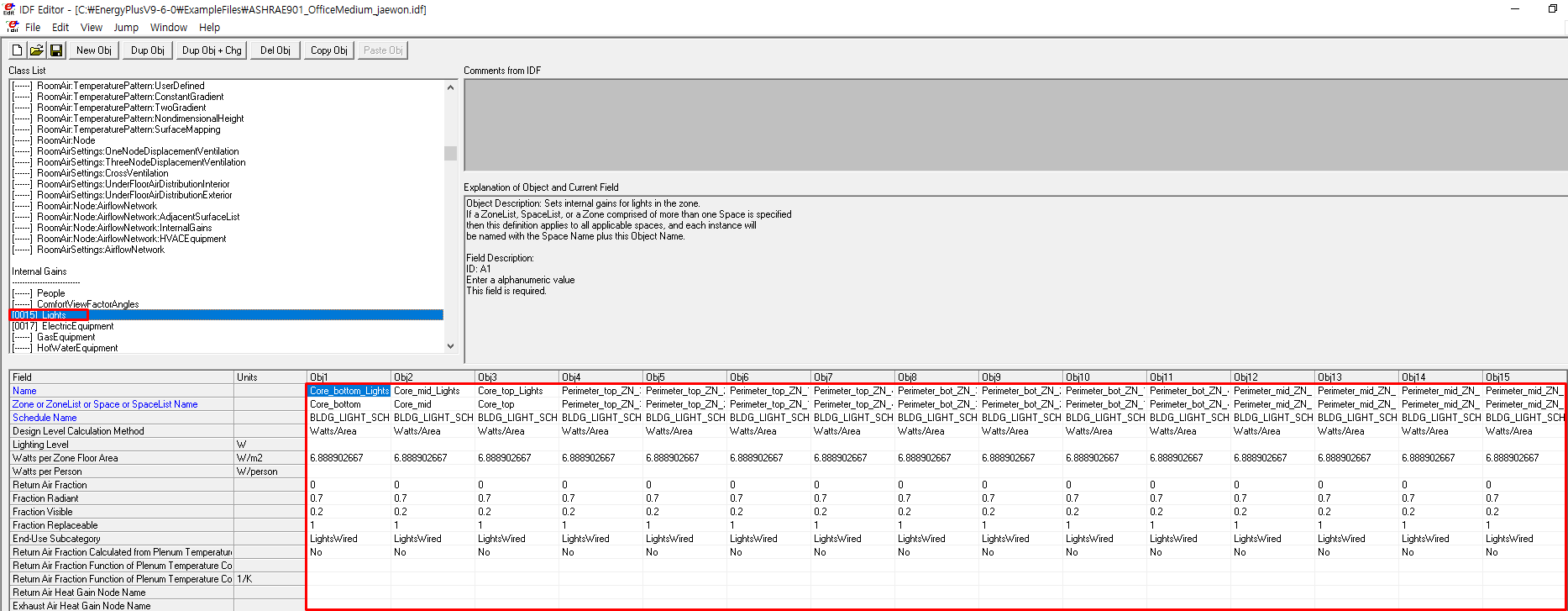Click BLDG_LIGHT_SCH cell in Obj1

tap(349, 418)
